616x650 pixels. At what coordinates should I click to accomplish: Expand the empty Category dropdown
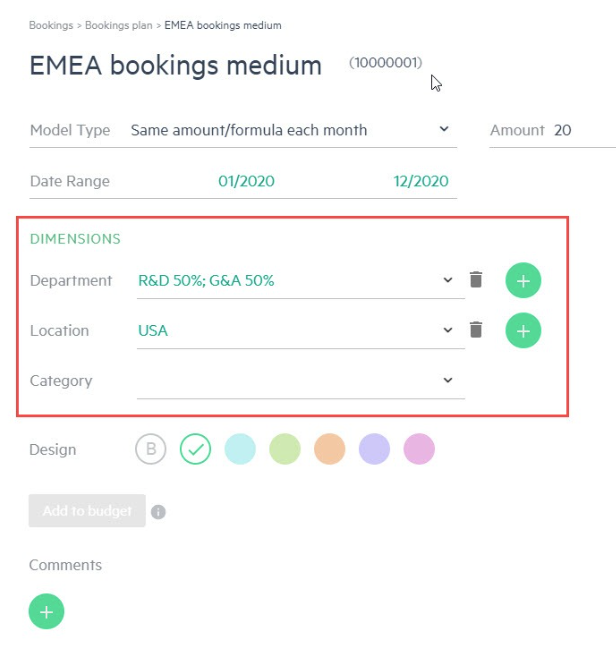pos(301,381)
